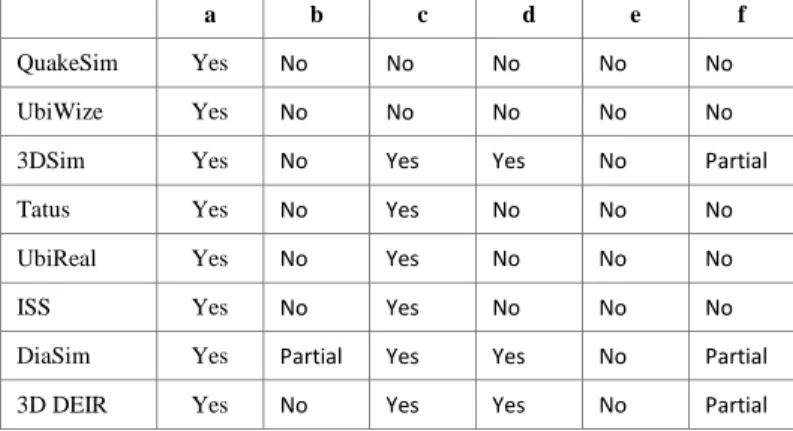Click column header b
The height and width of the screenshot is (431, 793).
(317, 14)
